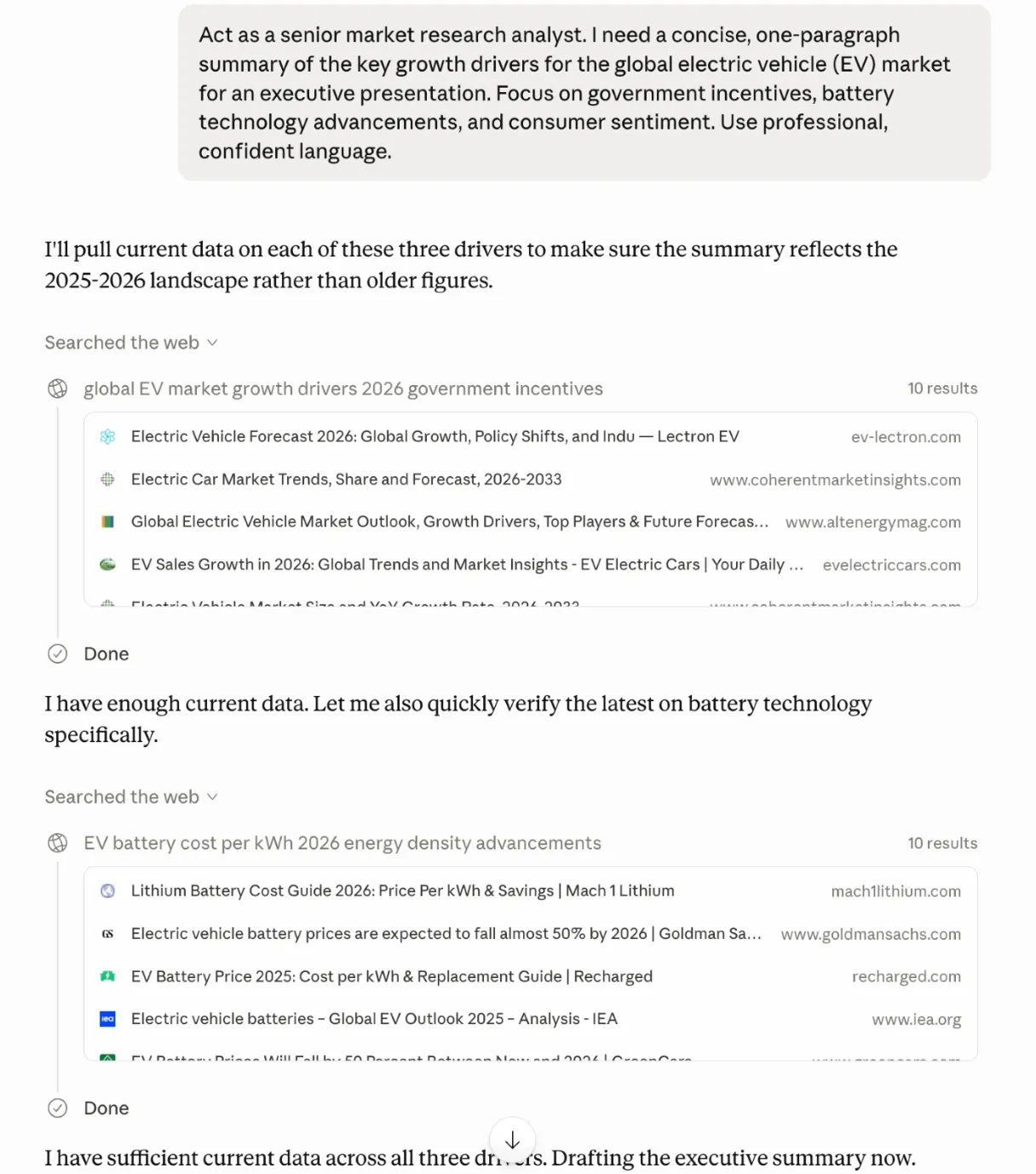Collapse the first Searched the web section
Viewport: 1036px width, 1174px height.
[212, 342]
